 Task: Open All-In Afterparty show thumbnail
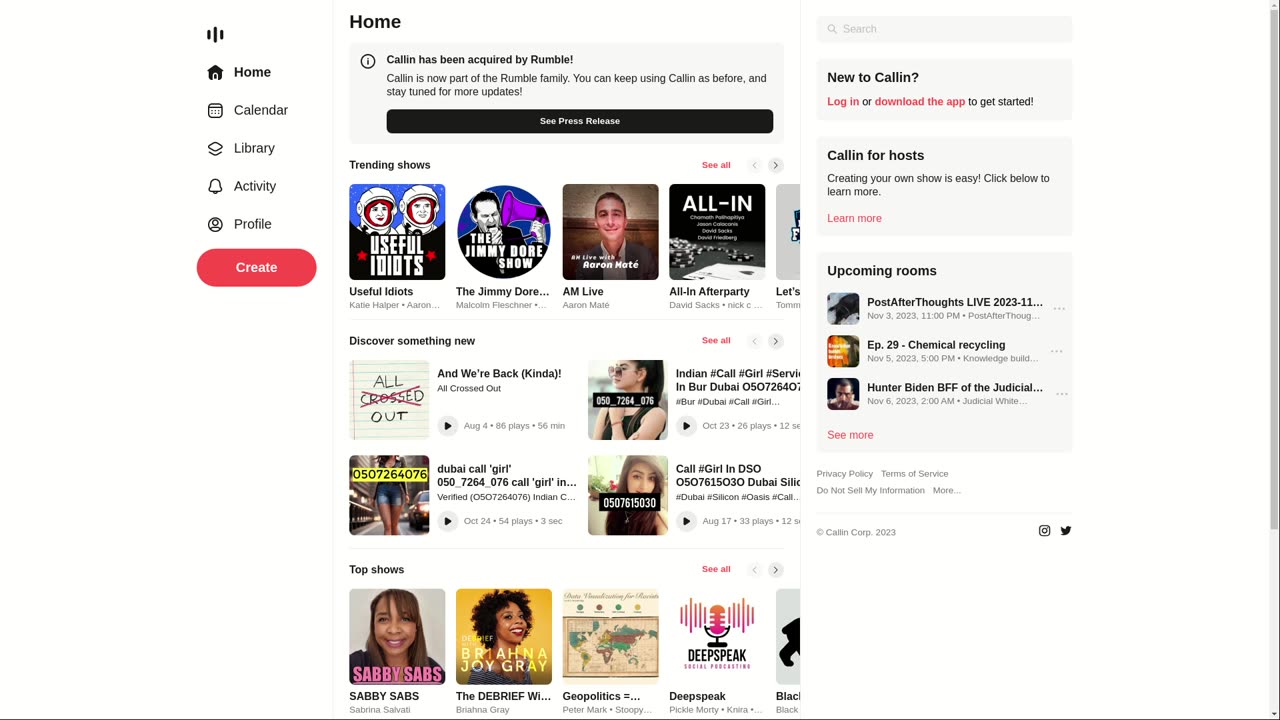click(x=717, y=232)
